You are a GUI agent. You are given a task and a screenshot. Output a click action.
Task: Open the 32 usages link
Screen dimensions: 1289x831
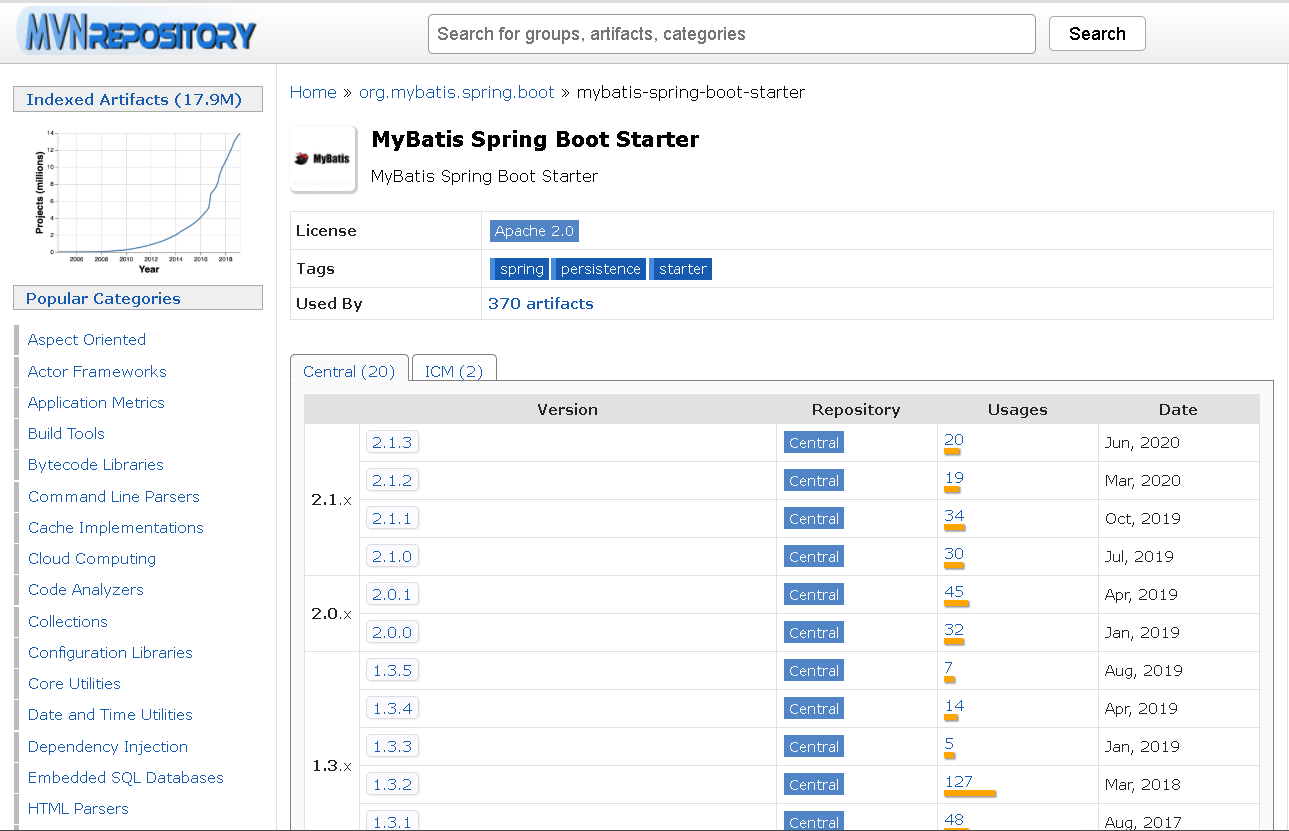tap(954, 630)
